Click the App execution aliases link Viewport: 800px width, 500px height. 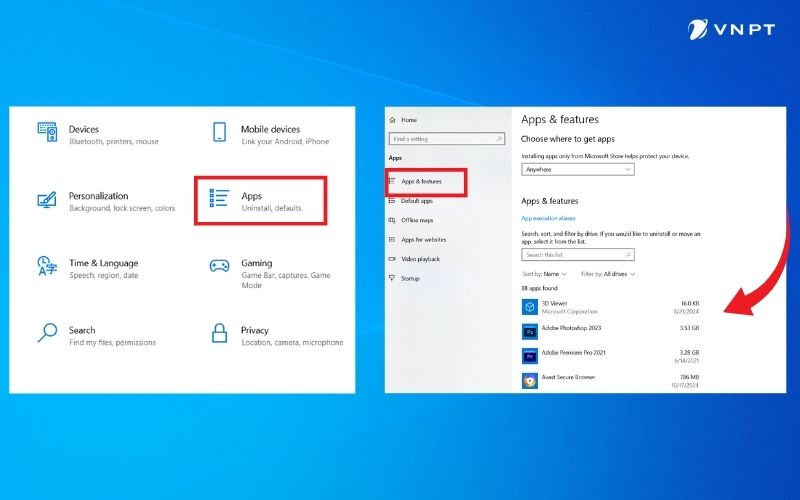click(x=550, y=218)
